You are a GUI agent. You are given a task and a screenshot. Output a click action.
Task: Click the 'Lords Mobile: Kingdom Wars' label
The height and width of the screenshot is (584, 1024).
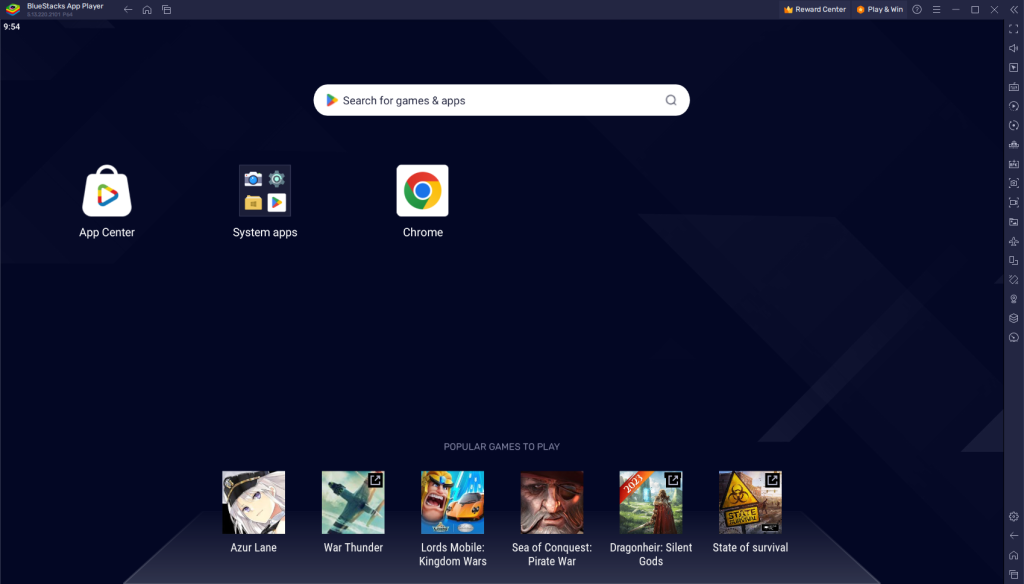point(453,554)
